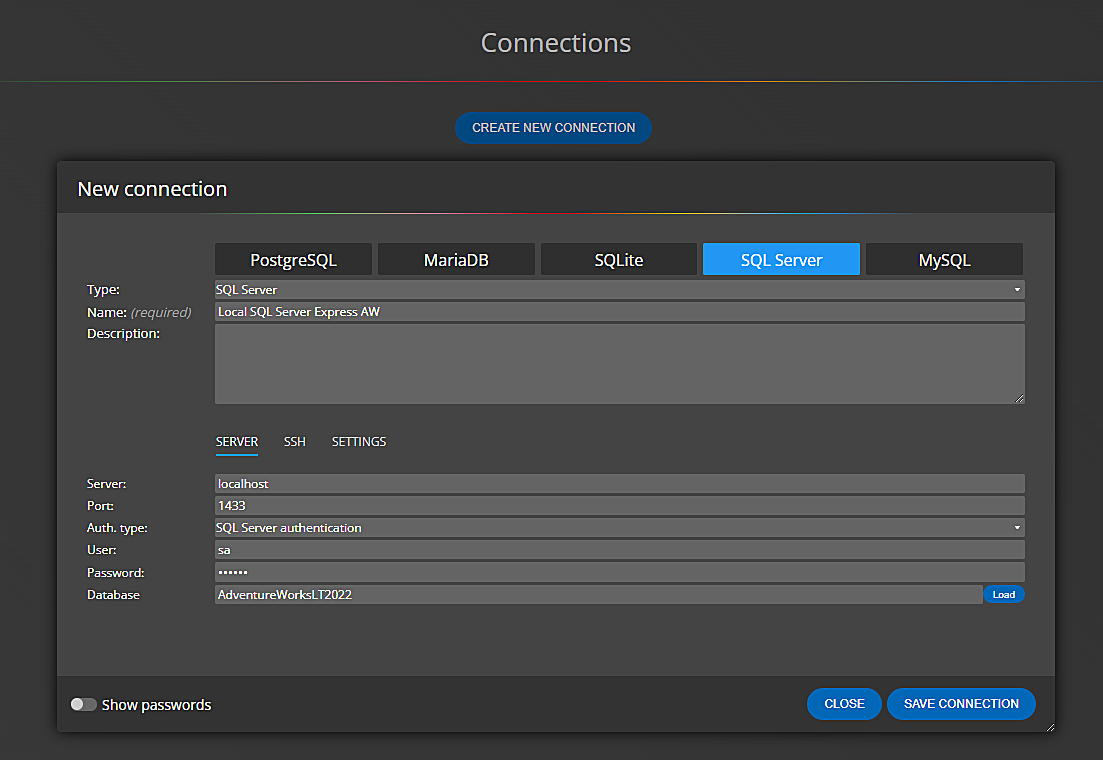
Task: Select the MariaDB database type
Action: pyautogui.click(x=455, y=258)
